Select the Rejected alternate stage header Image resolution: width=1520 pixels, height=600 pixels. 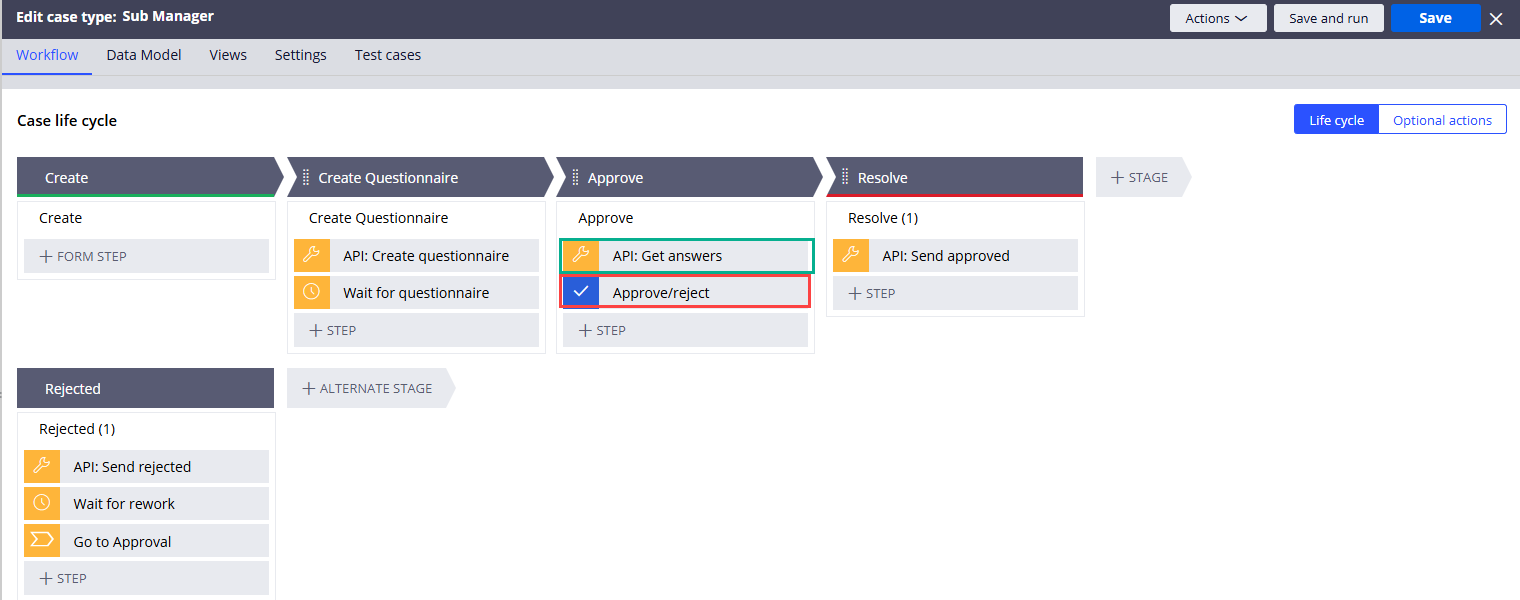point(145,388)
